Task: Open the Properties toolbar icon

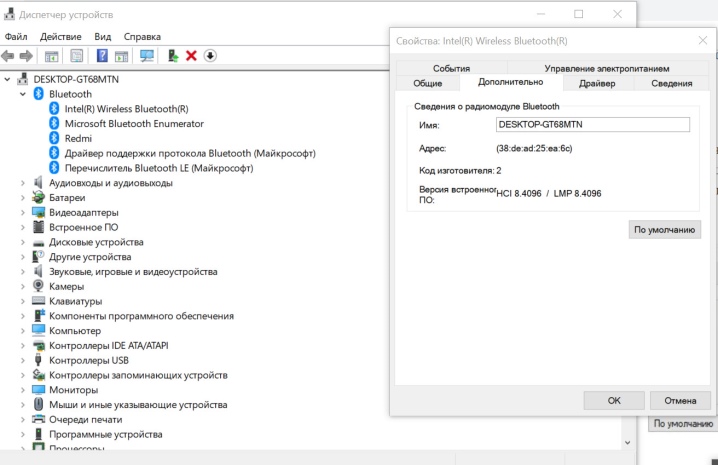Action: pos(76,56)
